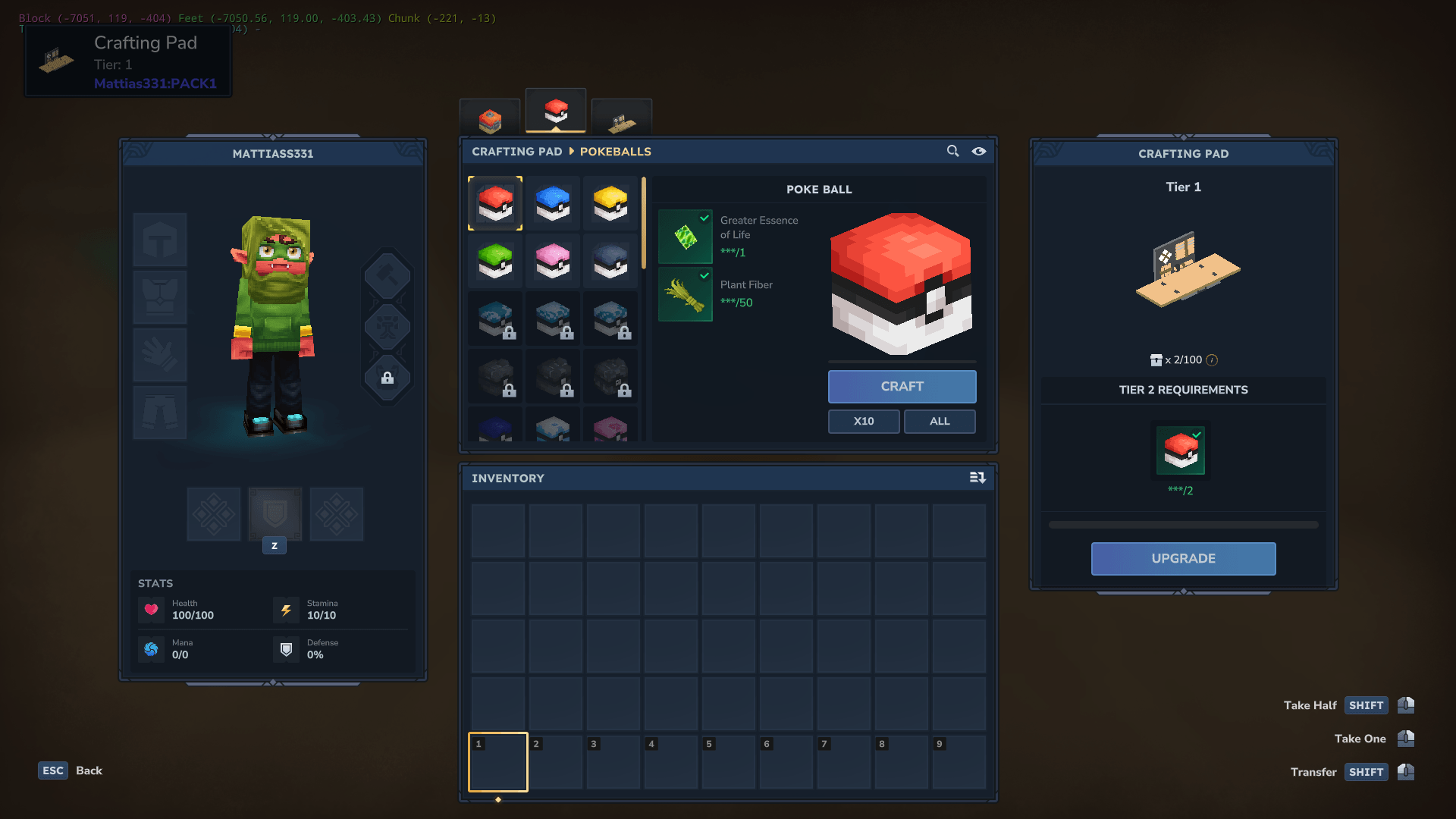Click the Mattias331:PACK1 tooltip text
Image resolution: width=1456 pixels, height=819 pixels.
click(x=155, y=83)
